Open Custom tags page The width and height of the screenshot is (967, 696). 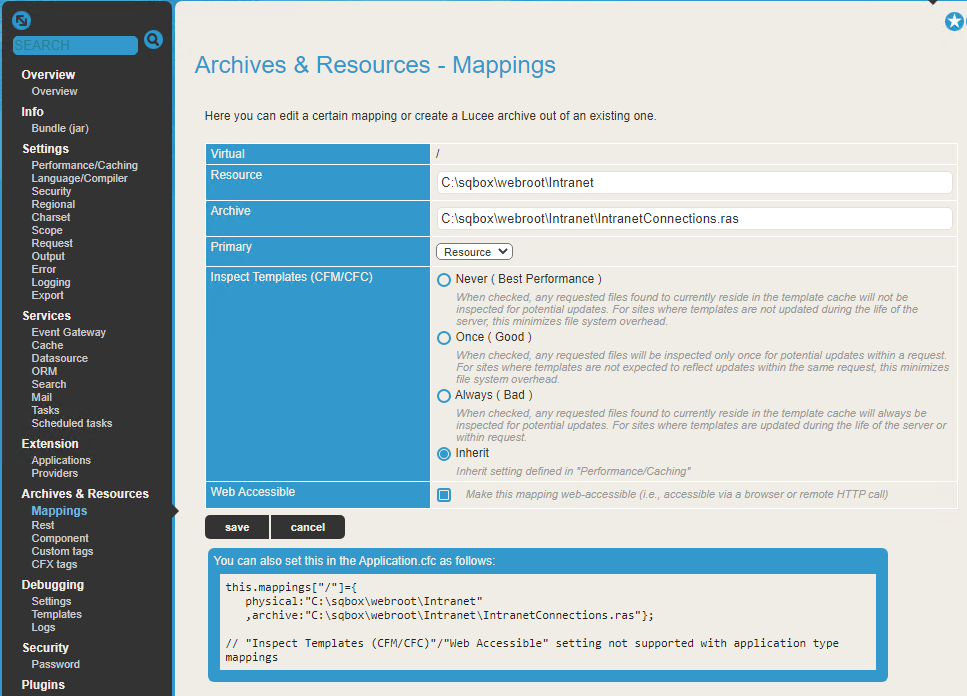pyautogui.click(x=62, y=551)
